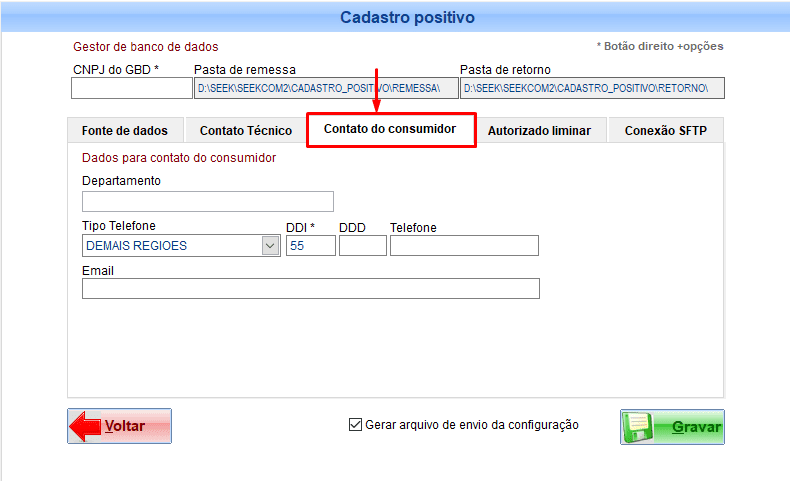Click the 'Dados para contato do consumidor' label

click(x=179, y=158)
